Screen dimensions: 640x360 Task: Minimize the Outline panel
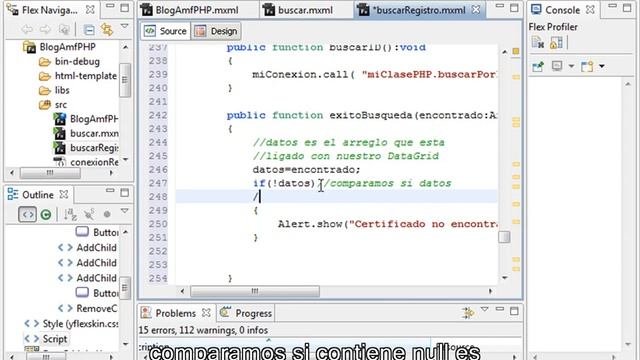[x=110, y=191]
